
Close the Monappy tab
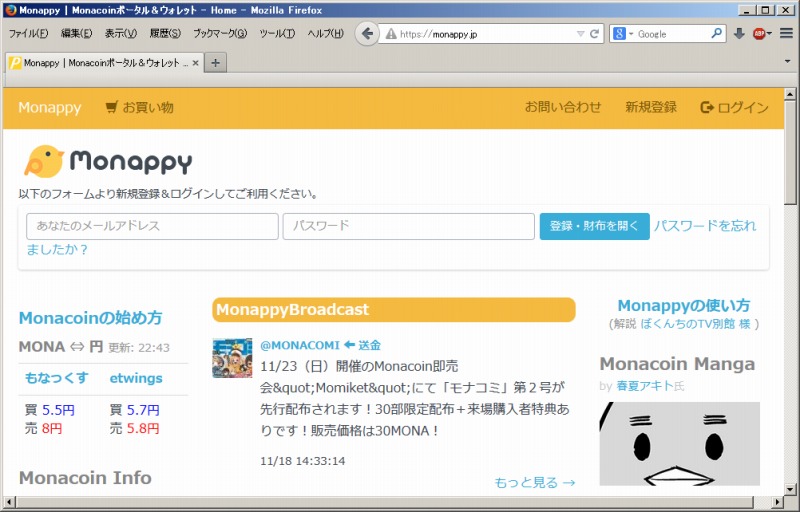pyautogui.click(x=195, y=63)
